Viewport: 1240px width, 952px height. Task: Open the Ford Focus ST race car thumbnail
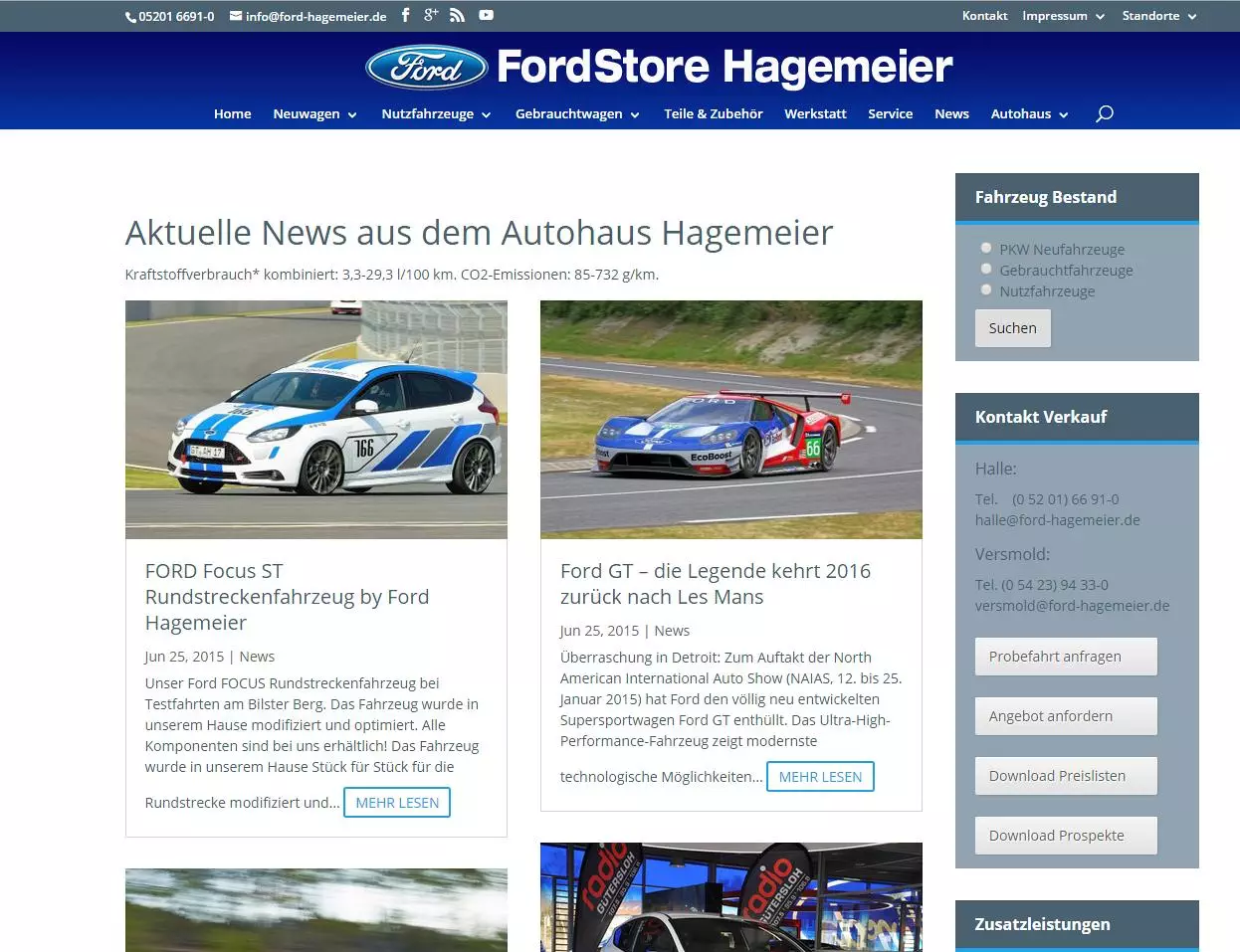[x=316, y=420]
